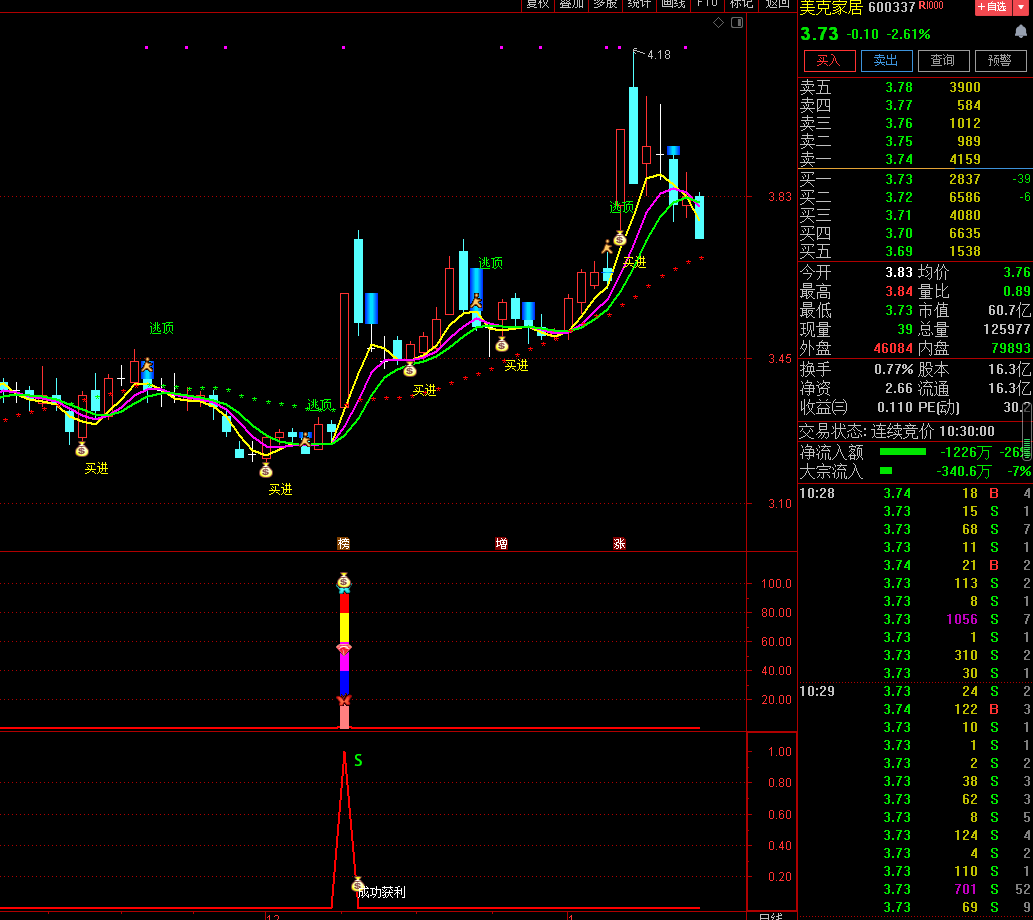Select the 买四 bid row at 3.70
Viewport: 1033px width, 920px height.
pos(915,233)
